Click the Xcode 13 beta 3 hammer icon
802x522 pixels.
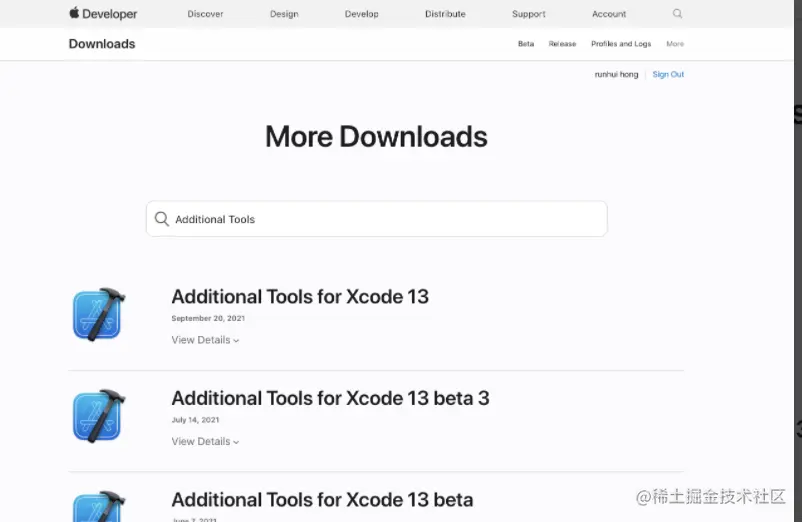point(99,416)
